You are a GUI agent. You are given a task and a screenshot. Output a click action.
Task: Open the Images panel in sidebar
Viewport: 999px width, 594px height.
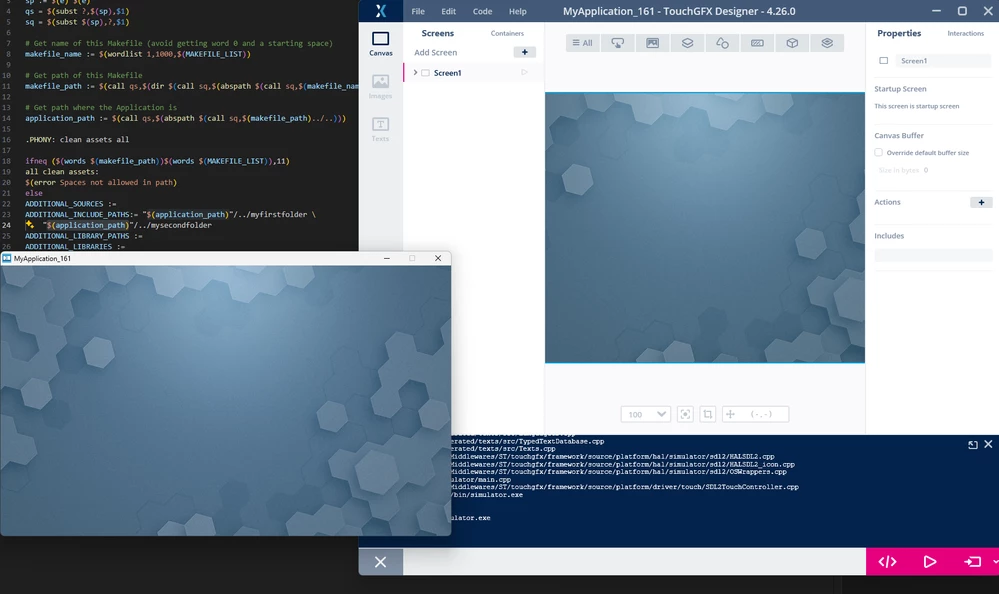point(380,86)
